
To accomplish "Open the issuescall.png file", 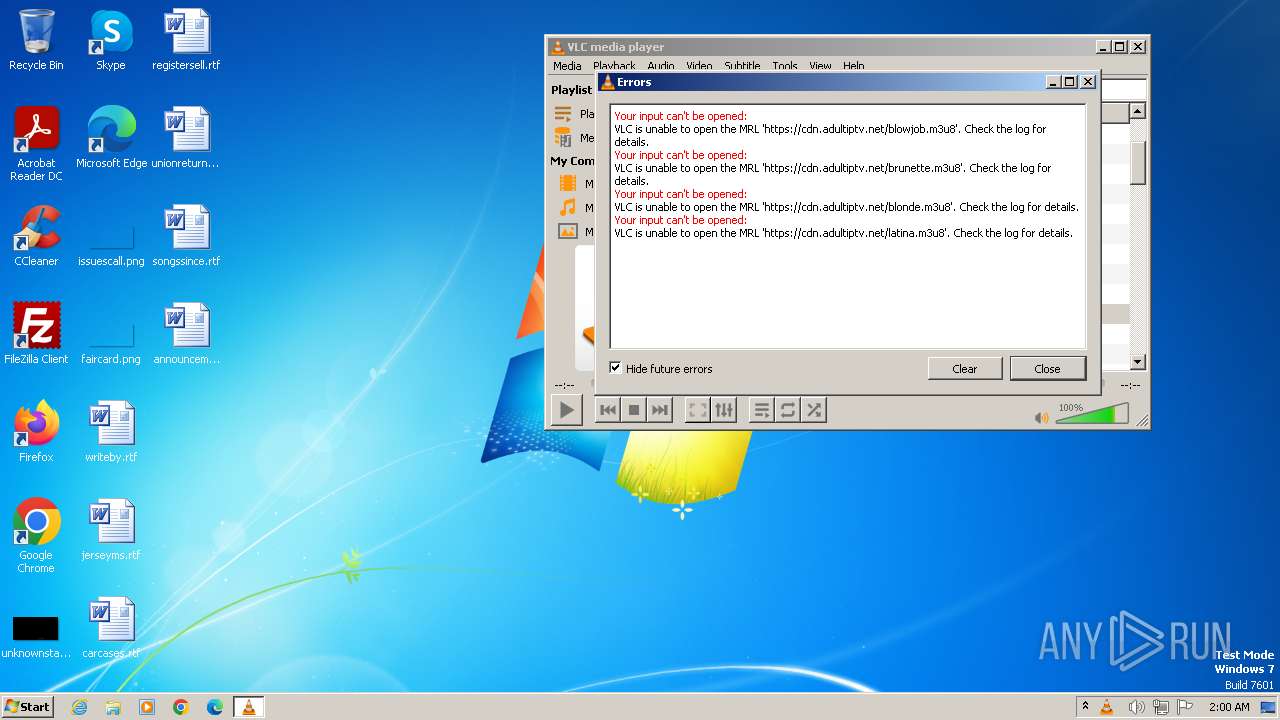I will tap(111, 246).
